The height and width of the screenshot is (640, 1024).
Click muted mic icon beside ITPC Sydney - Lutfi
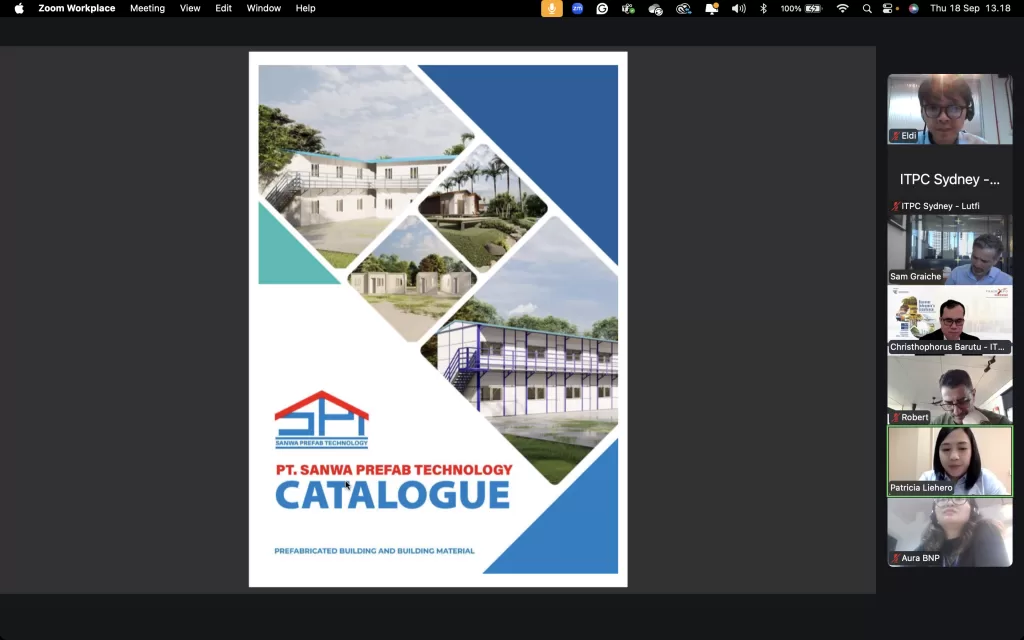[x=895, y=206]
